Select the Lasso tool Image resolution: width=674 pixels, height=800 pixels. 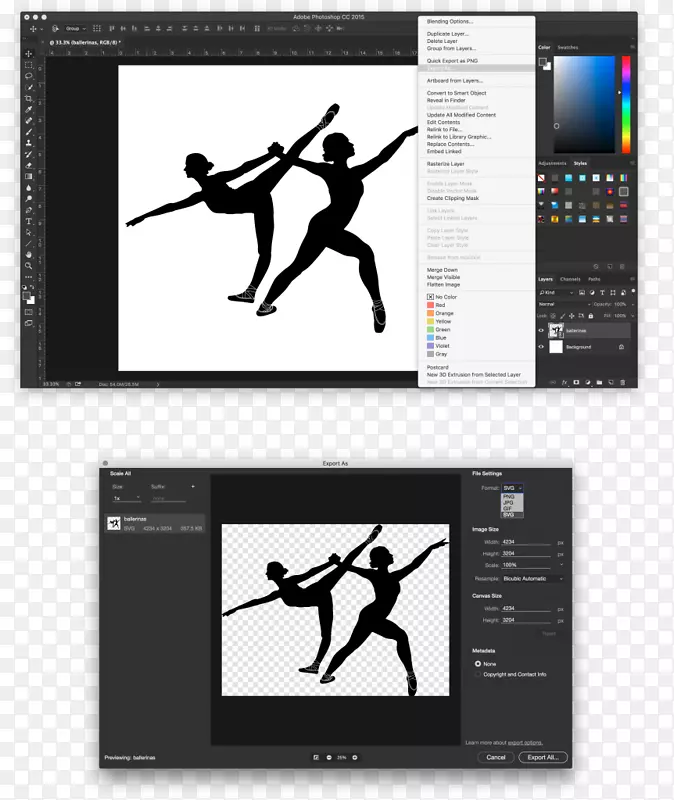coord(29,76)
